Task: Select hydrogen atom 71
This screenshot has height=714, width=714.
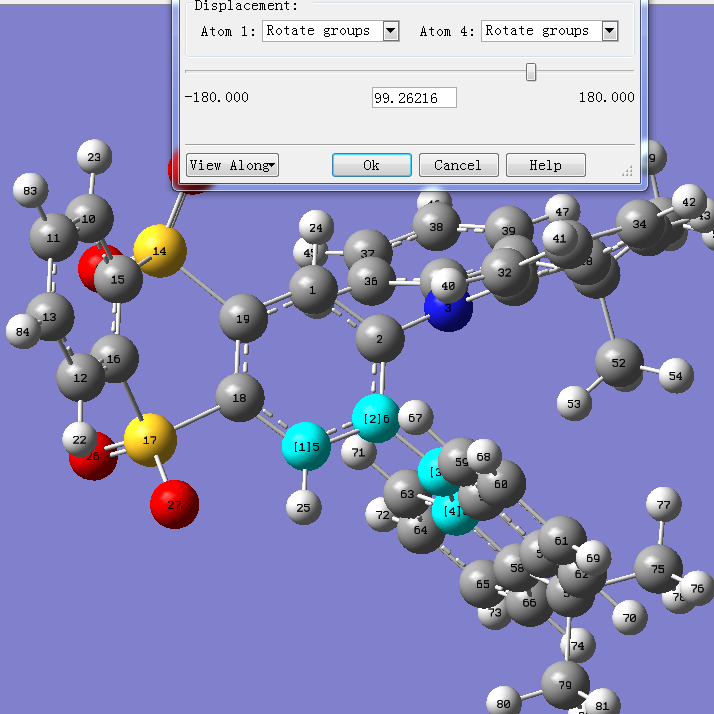Action: pyautogui.click(x=359, y=452)
